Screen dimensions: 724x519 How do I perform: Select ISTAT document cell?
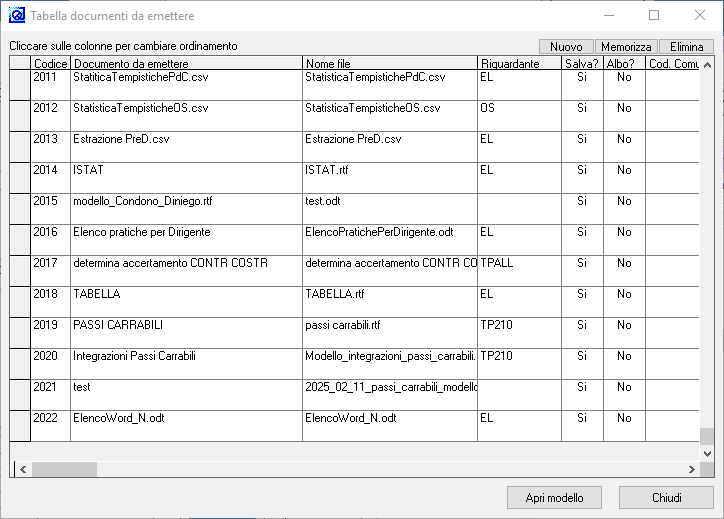187,178
